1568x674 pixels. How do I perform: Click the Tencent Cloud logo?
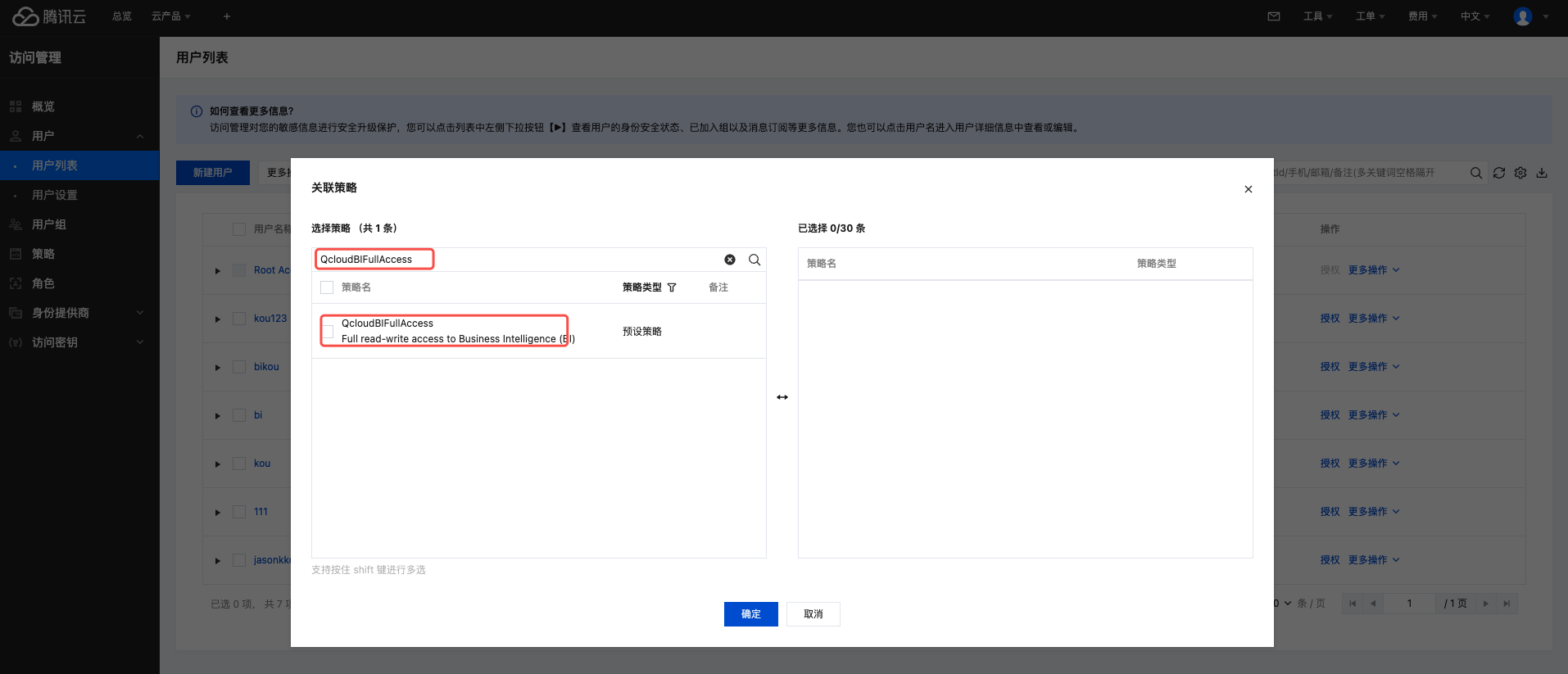(x=49, y=16)
